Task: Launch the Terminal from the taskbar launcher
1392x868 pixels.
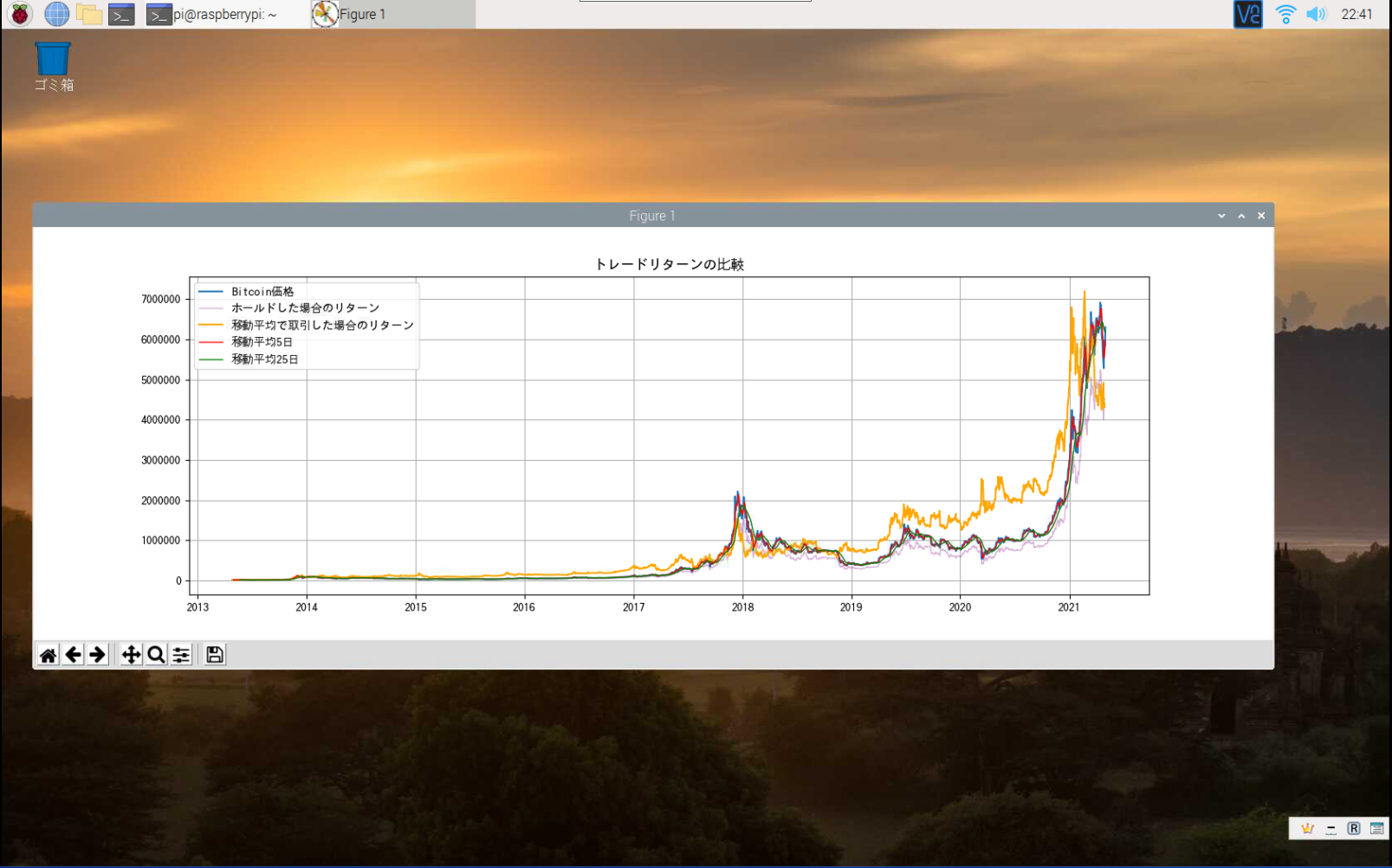Action: click(x=121, y=14)
